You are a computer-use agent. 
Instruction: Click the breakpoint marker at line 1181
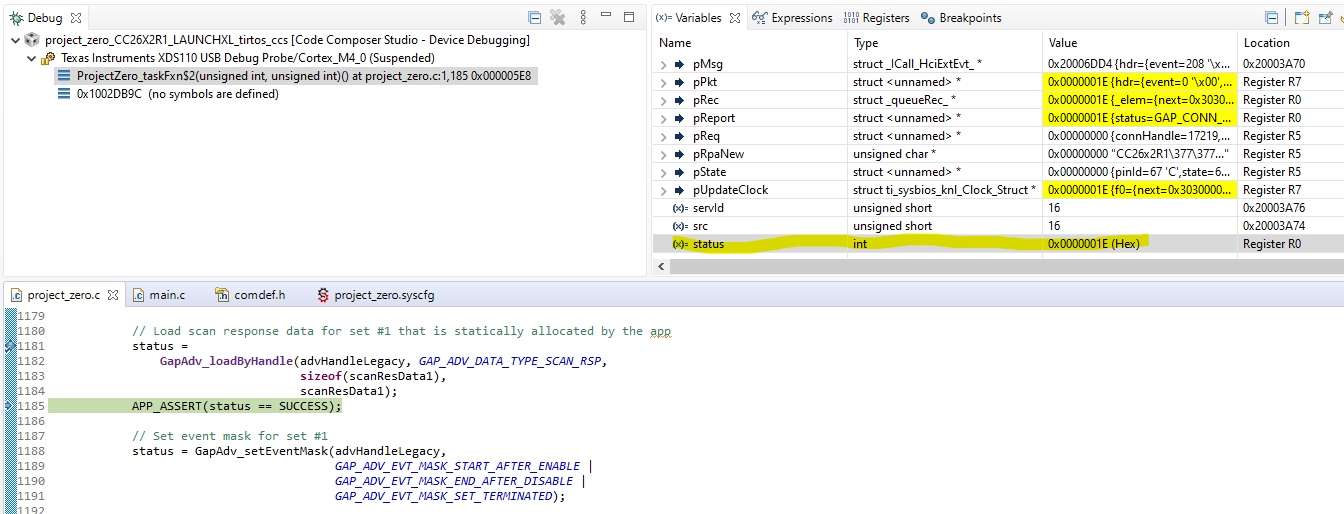pos(10,346)
